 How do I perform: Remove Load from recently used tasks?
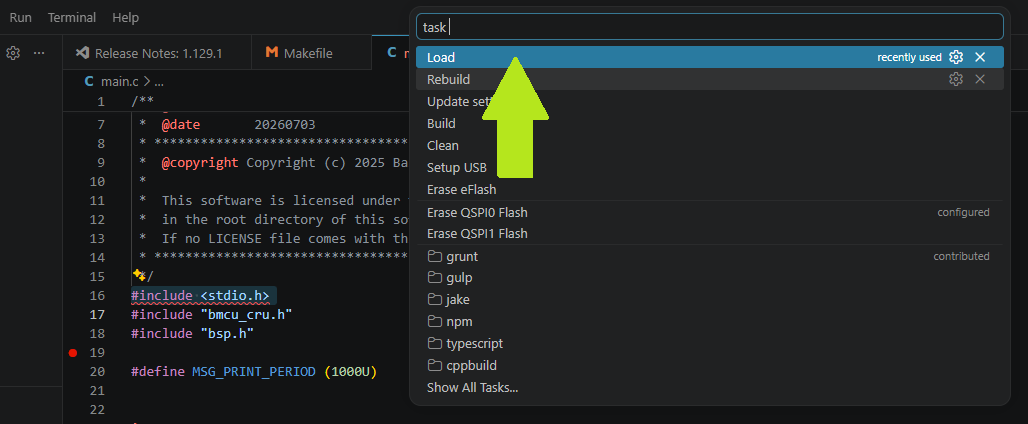coord(980,57)
